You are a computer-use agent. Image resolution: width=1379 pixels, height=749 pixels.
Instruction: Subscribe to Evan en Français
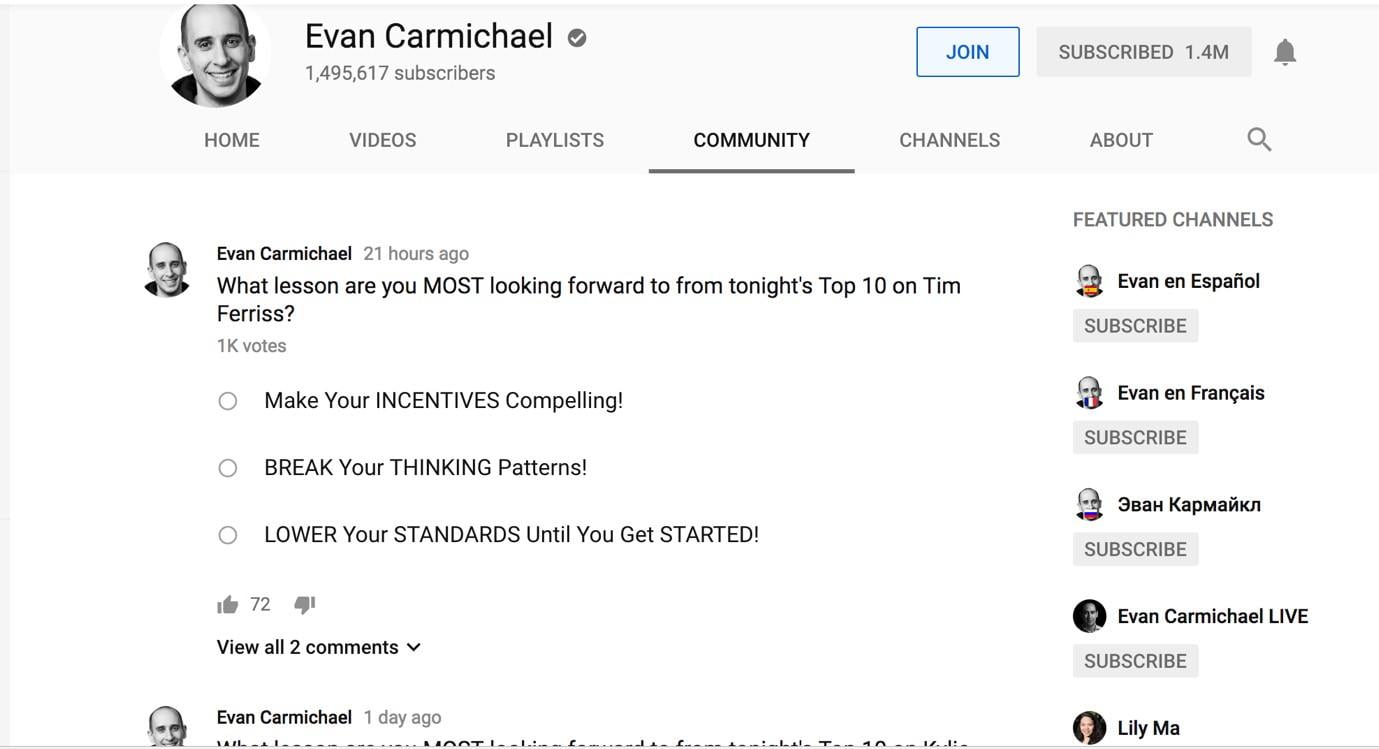(x=1135, y=438)
